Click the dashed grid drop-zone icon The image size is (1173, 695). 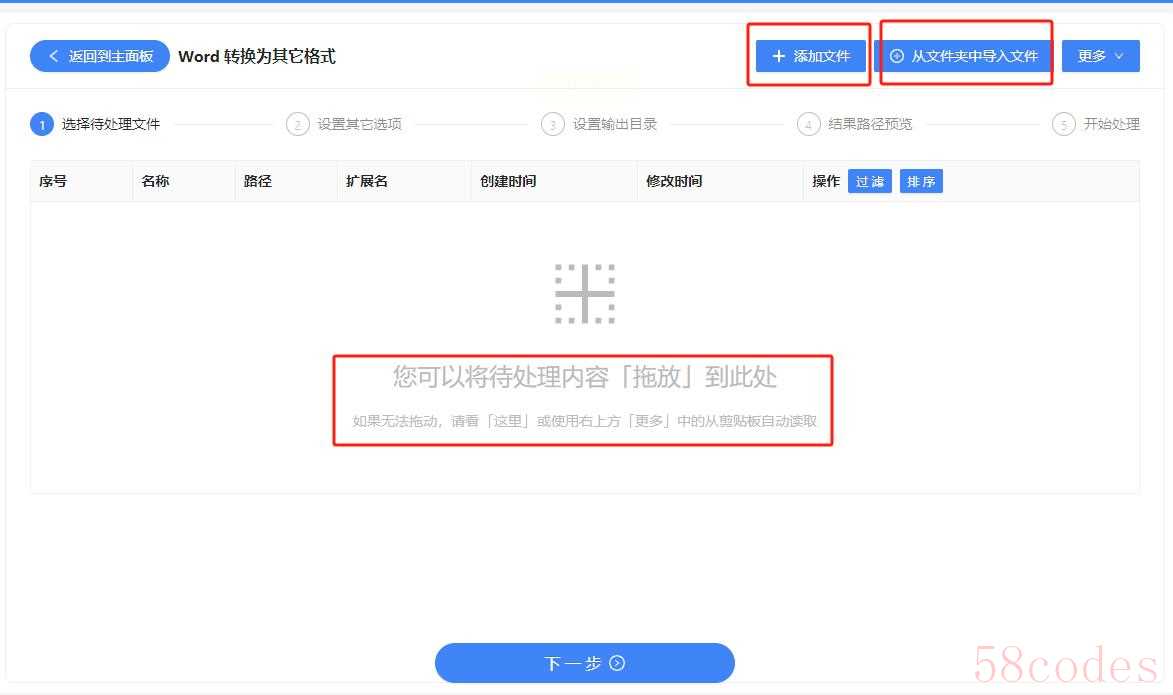click(x=585, y=294)
